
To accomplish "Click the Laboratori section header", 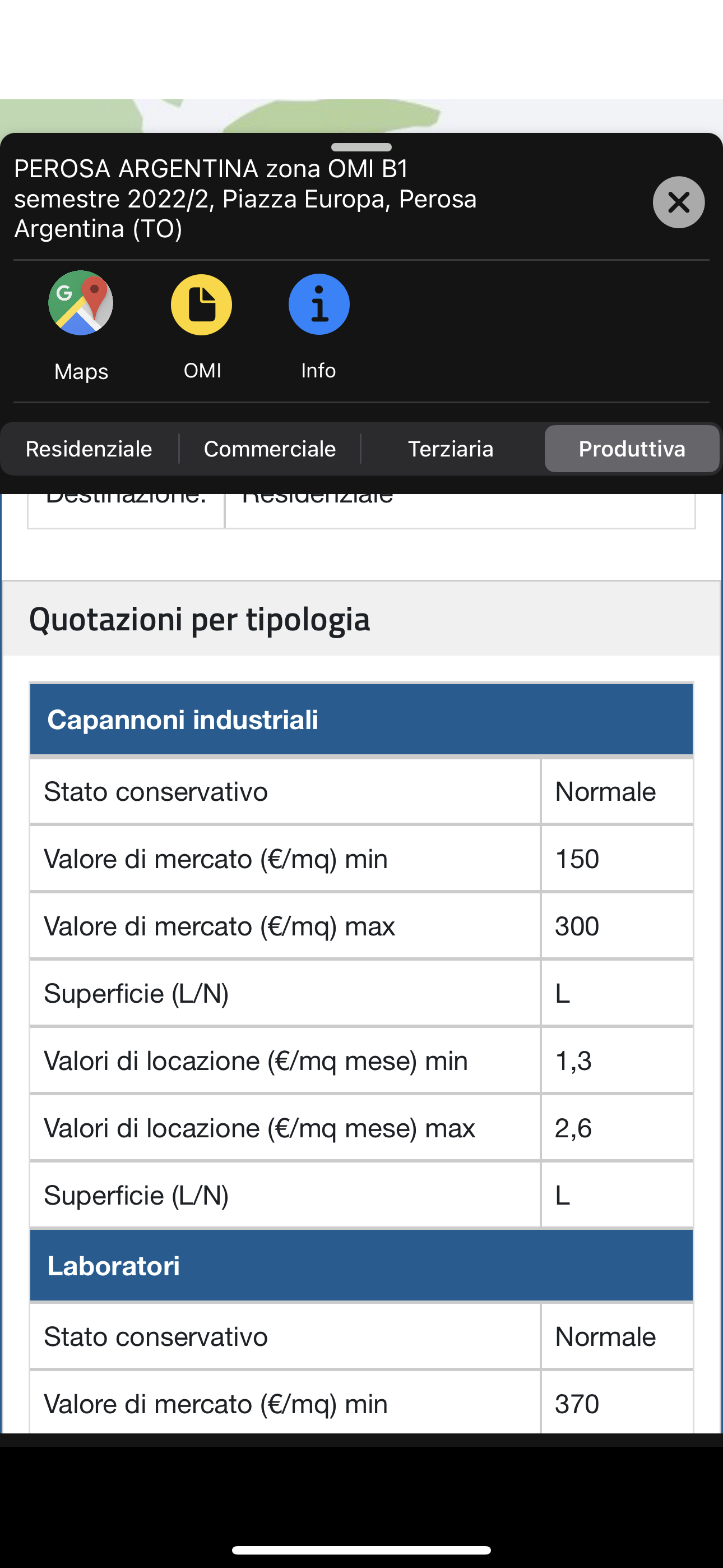I will pos(361,1266).
